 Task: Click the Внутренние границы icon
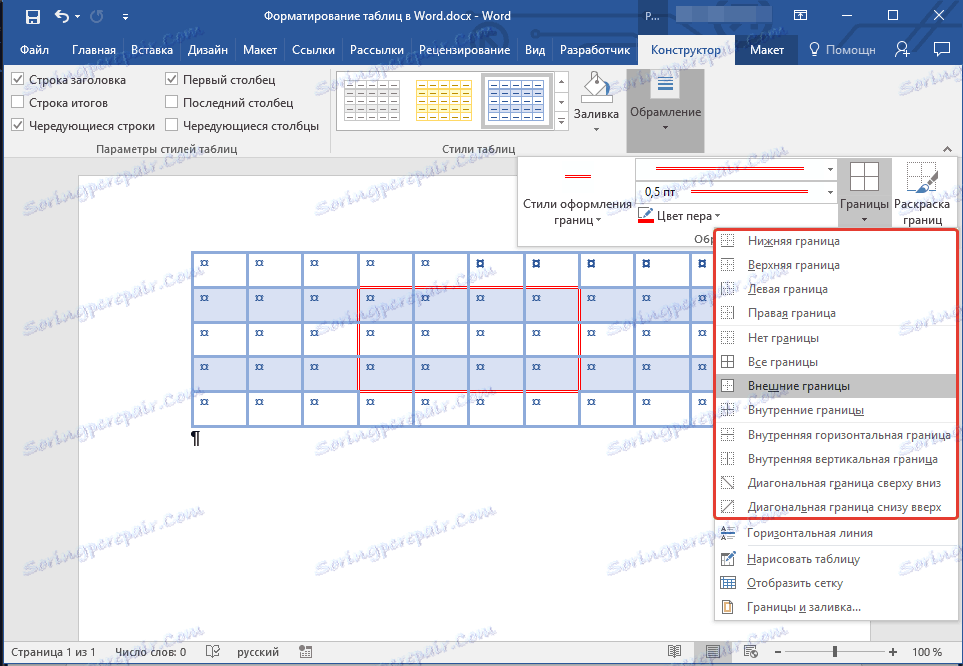(728, 410)
